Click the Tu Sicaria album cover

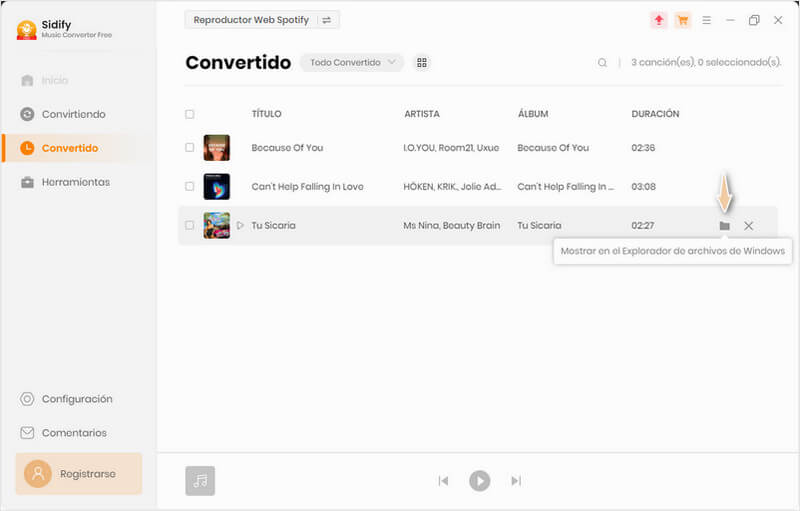point(217,225)
